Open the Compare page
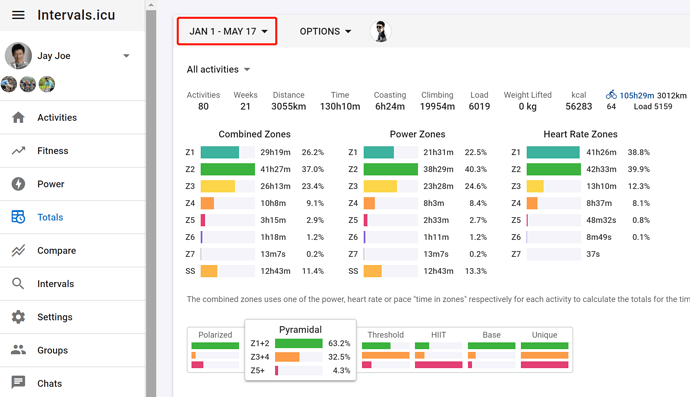690x397 pixels. tap(73, 250)
